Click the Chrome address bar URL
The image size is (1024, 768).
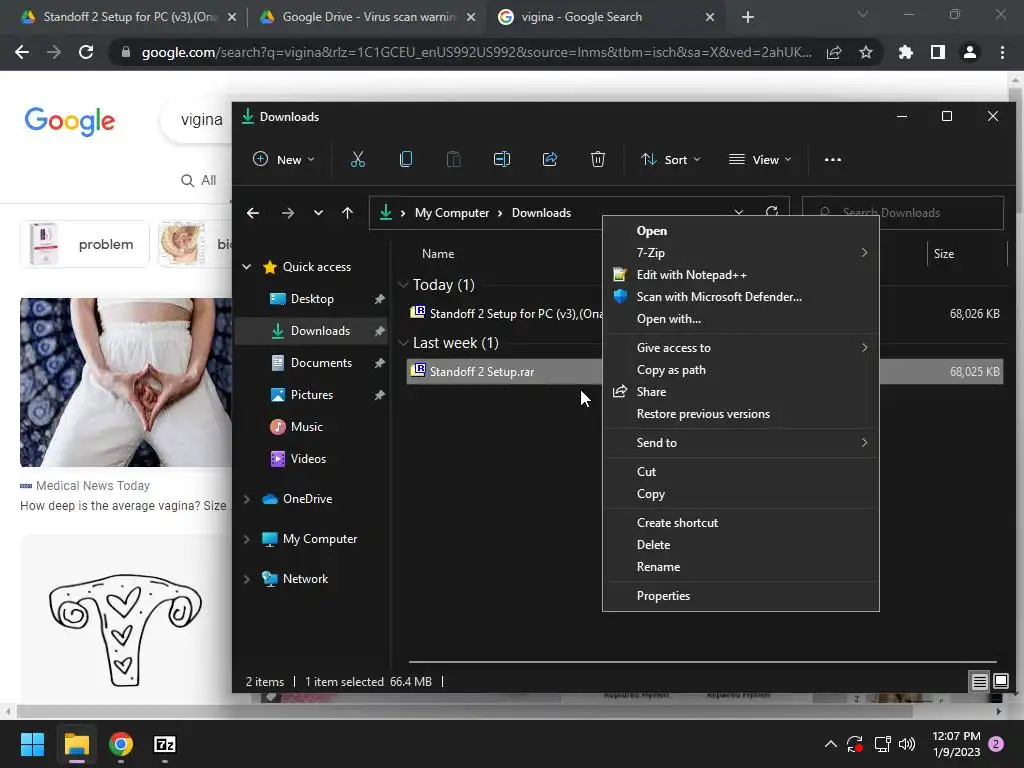(477, 52)
